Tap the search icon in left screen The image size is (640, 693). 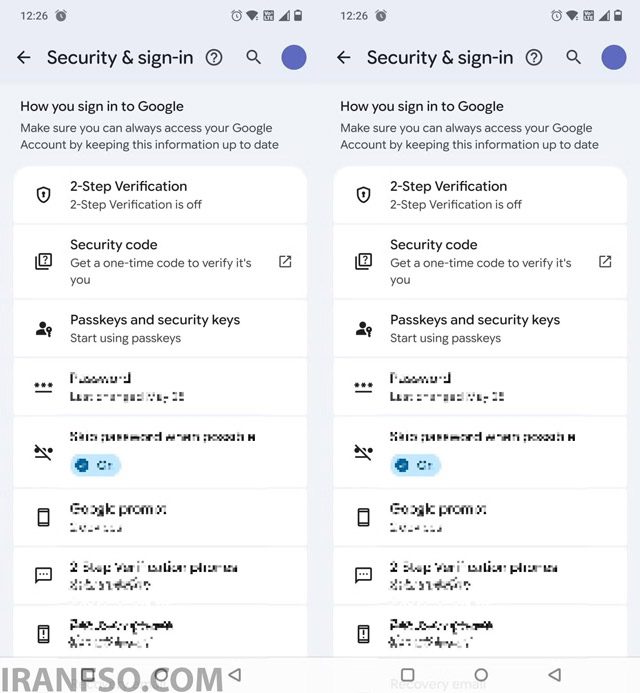pos(253,57)
